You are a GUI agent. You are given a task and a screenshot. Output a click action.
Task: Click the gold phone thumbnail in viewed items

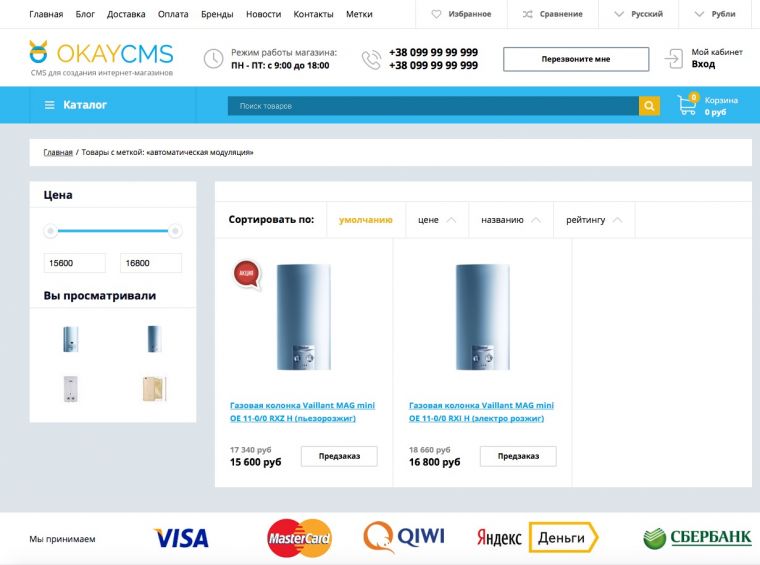tap(154, 389)
